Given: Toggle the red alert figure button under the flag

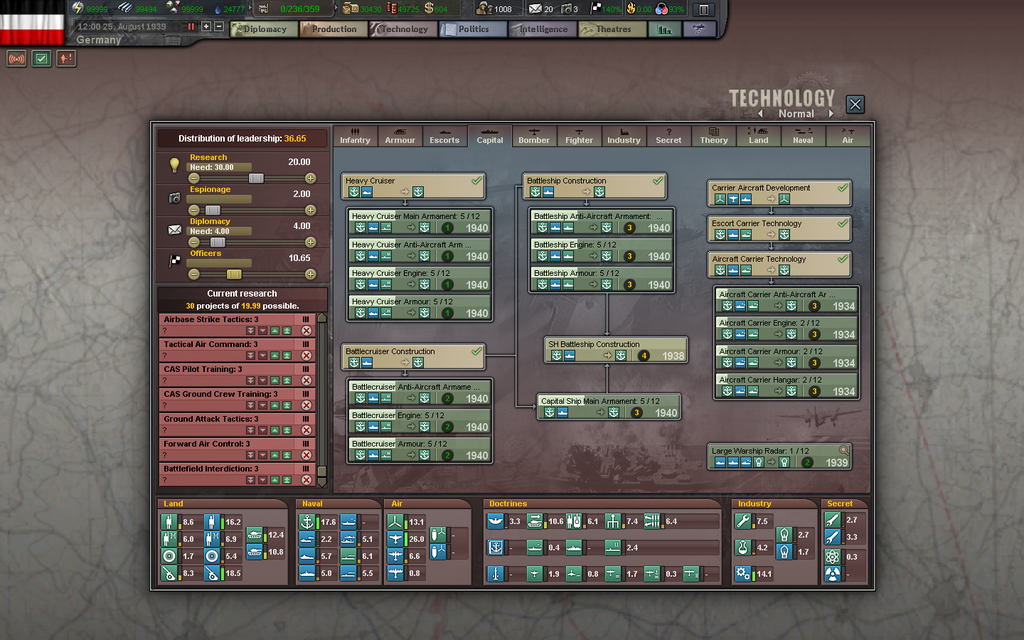Looking at the screenshot, I should coord(66,59).
